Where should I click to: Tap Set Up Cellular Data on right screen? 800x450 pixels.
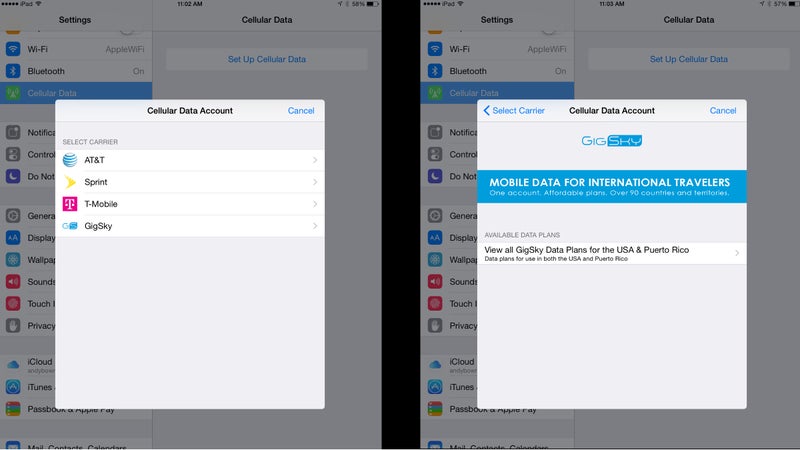coord(689,59)
